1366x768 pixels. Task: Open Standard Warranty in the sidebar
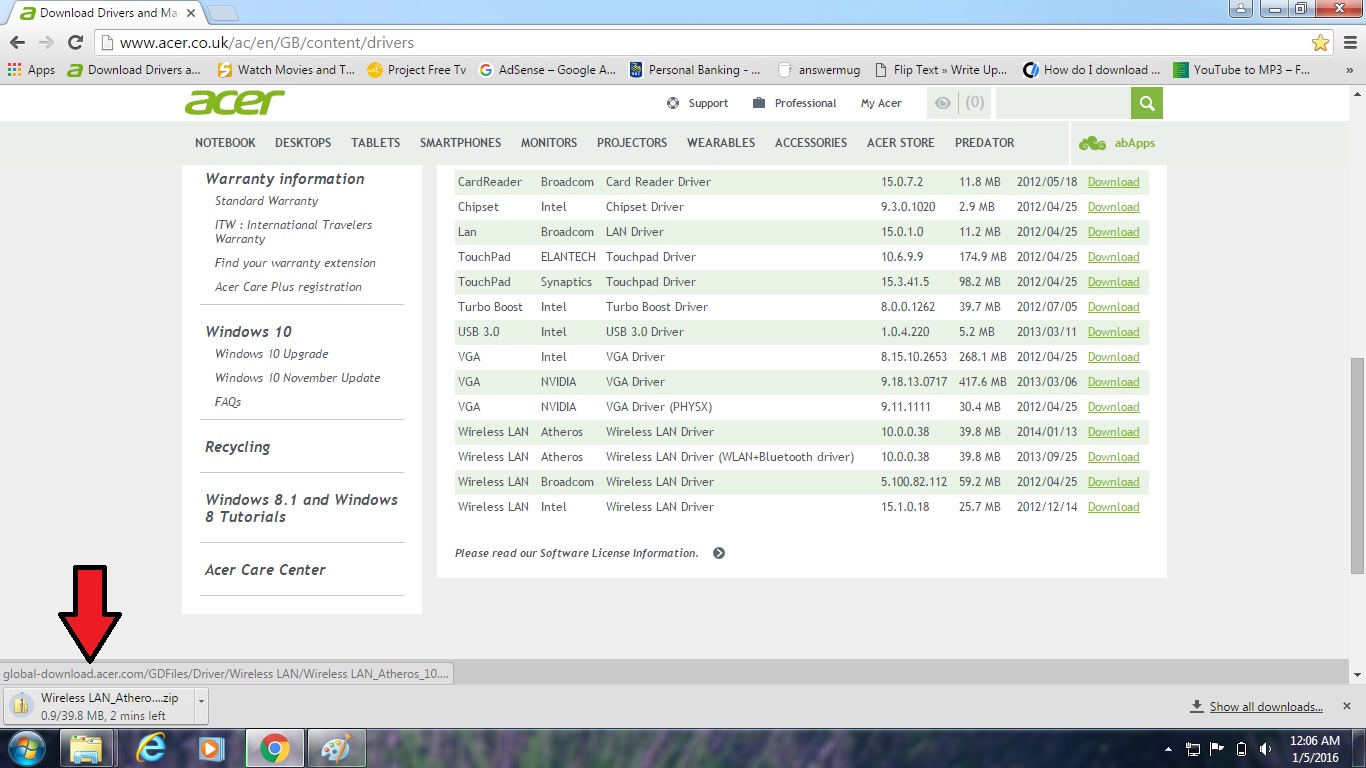[266, 201]
